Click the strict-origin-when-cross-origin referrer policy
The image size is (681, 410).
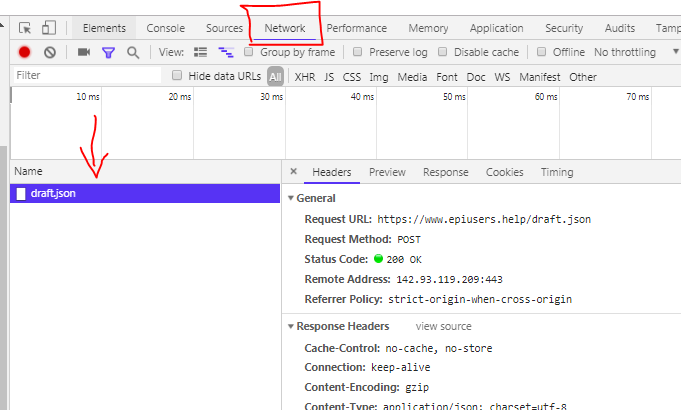pos(480,300)
